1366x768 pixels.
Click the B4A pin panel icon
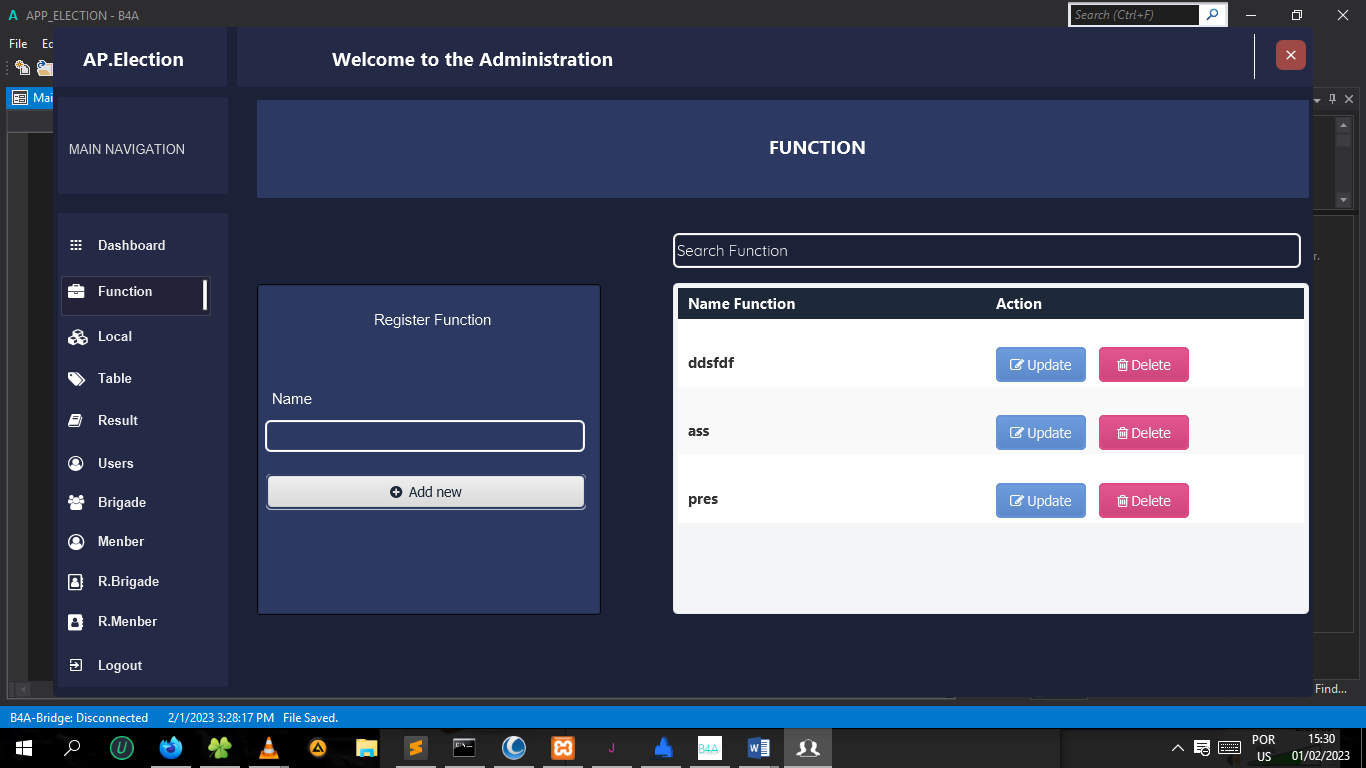point(1332,99)
